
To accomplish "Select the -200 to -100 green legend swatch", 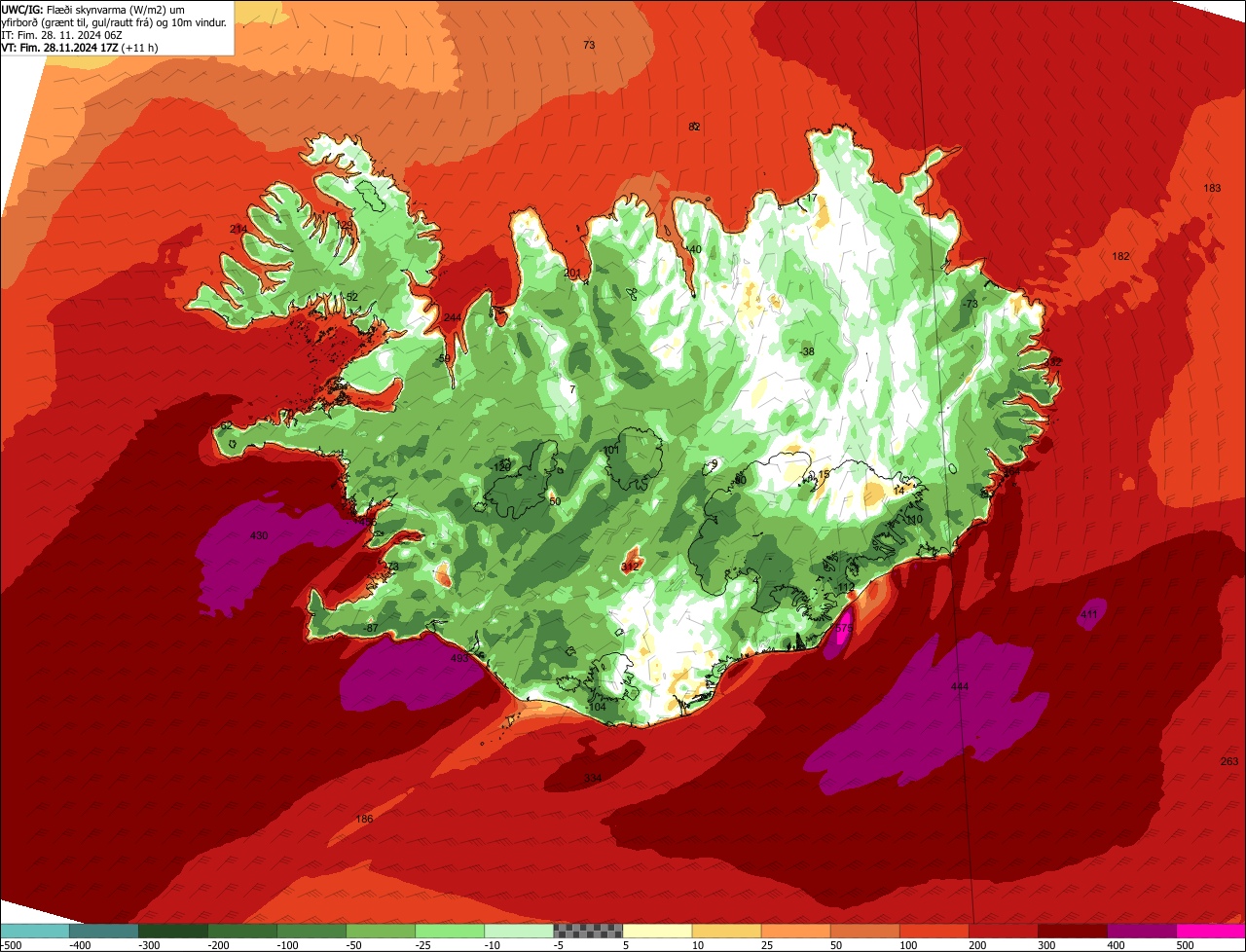I will pyautogui.click(x=242, y=931).
